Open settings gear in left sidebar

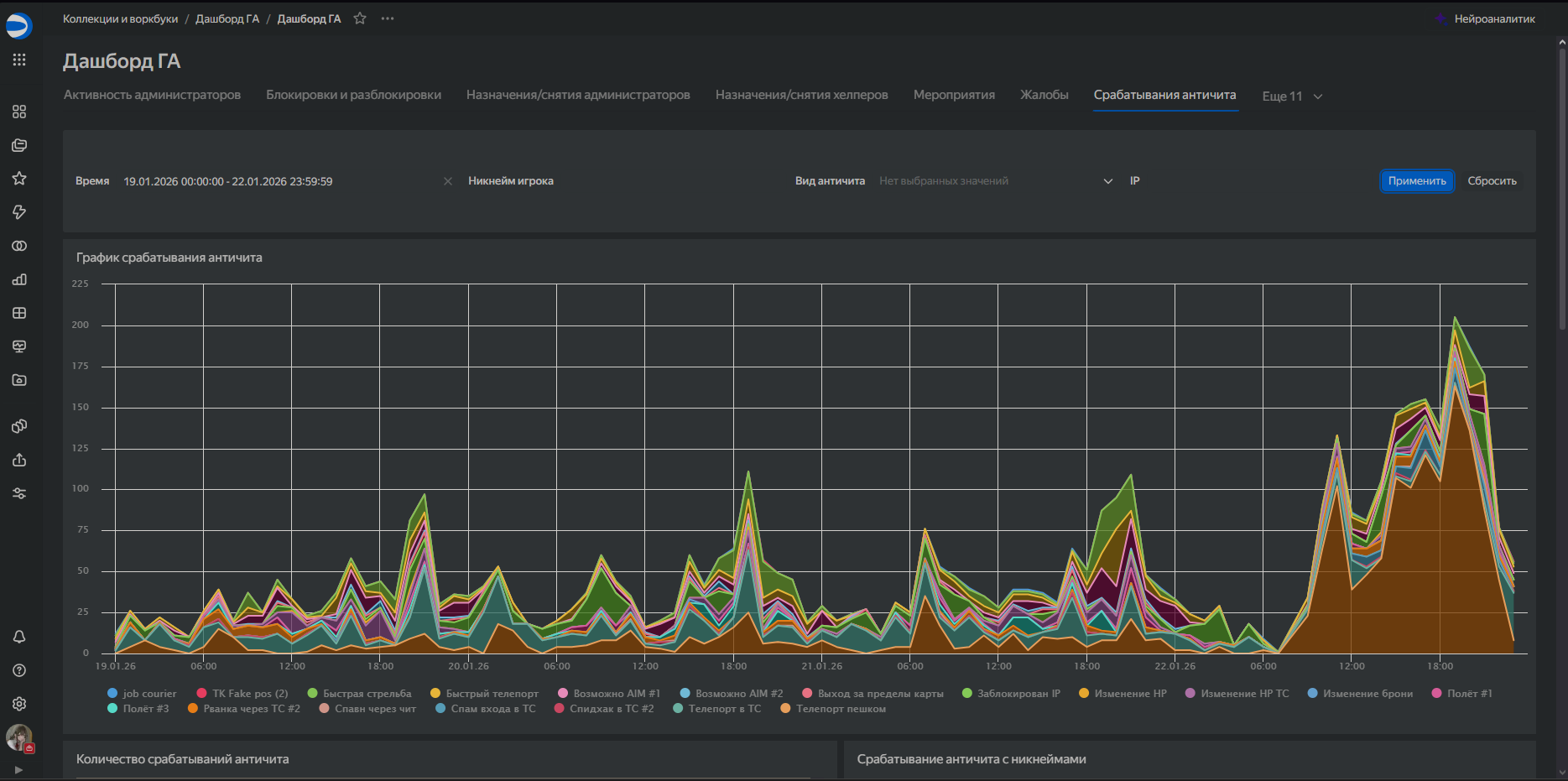[x=19, y=704]
